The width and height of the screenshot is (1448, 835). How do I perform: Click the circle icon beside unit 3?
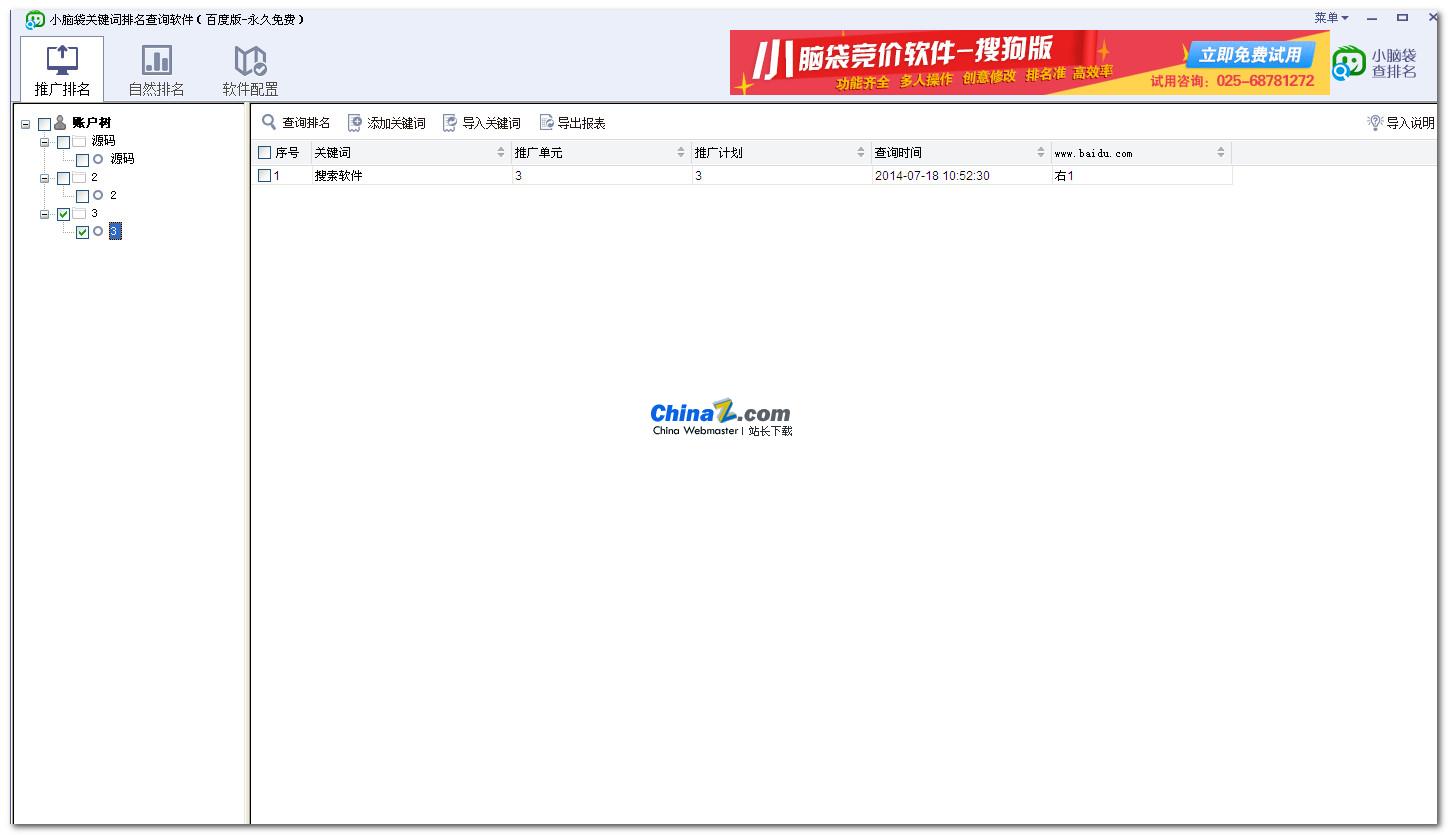(x=98, y=231)
